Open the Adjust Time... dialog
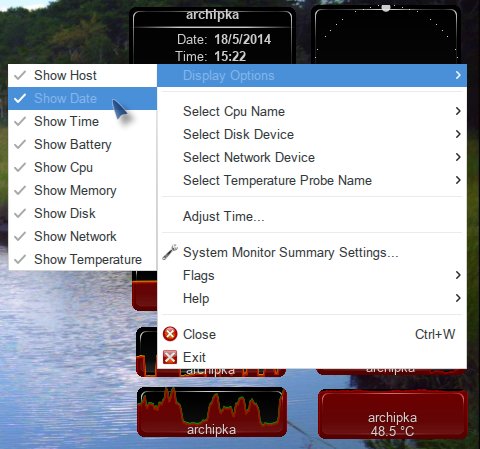 pos(312,216)
